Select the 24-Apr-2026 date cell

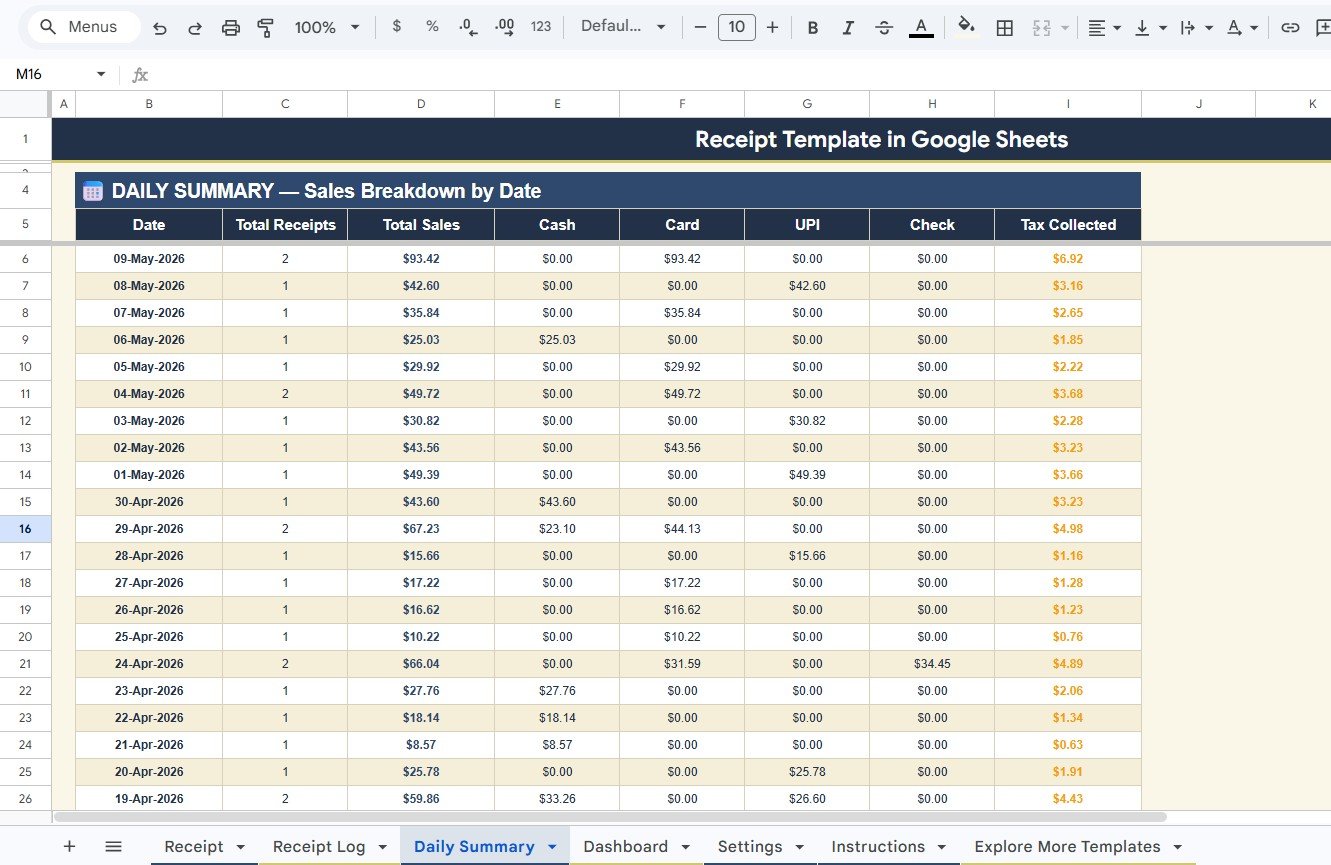click(149, 664)
